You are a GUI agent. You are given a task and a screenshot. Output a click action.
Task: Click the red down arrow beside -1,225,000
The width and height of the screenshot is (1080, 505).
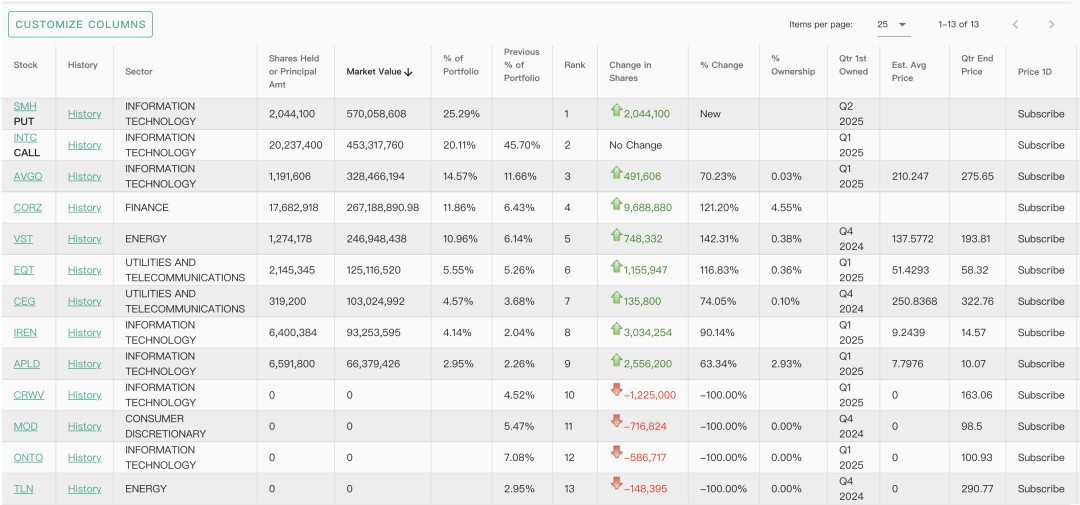pos(616,391)
